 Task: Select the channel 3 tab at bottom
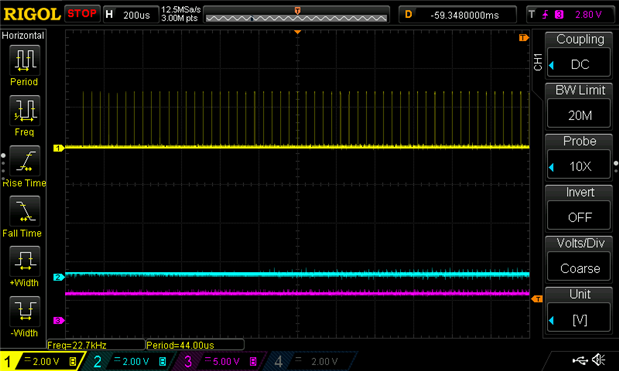(x=220, y=361)
